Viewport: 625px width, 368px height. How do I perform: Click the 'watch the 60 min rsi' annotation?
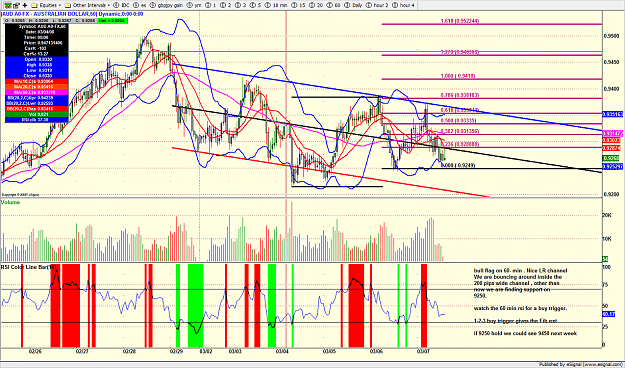pos(520,308)
